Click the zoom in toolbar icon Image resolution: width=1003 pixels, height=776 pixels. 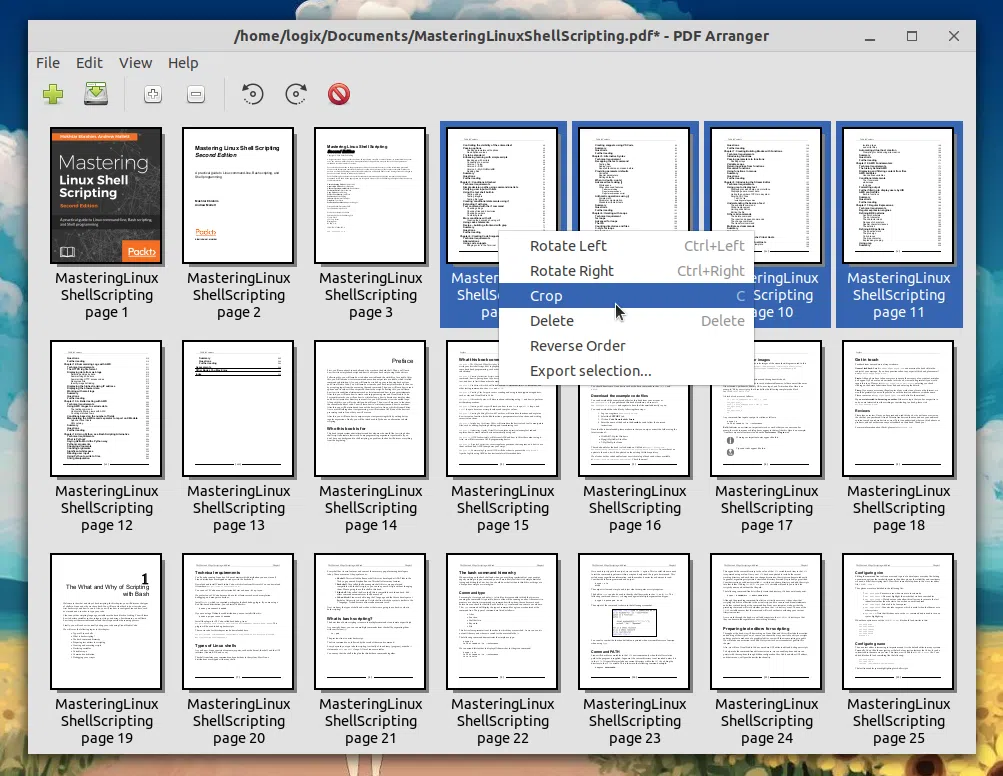152,95
